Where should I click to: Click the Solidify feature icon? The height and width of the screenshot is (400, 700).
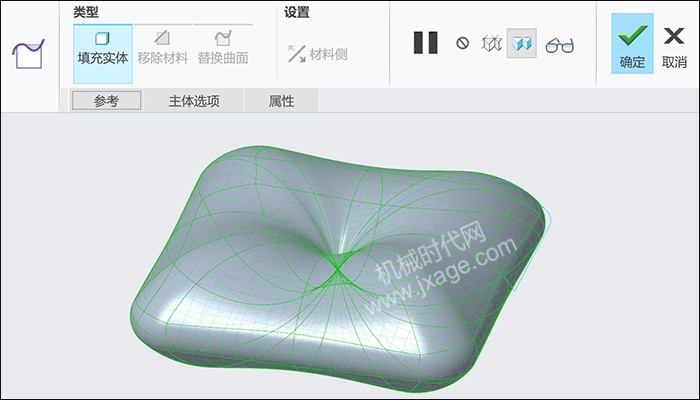click(29, 54)
